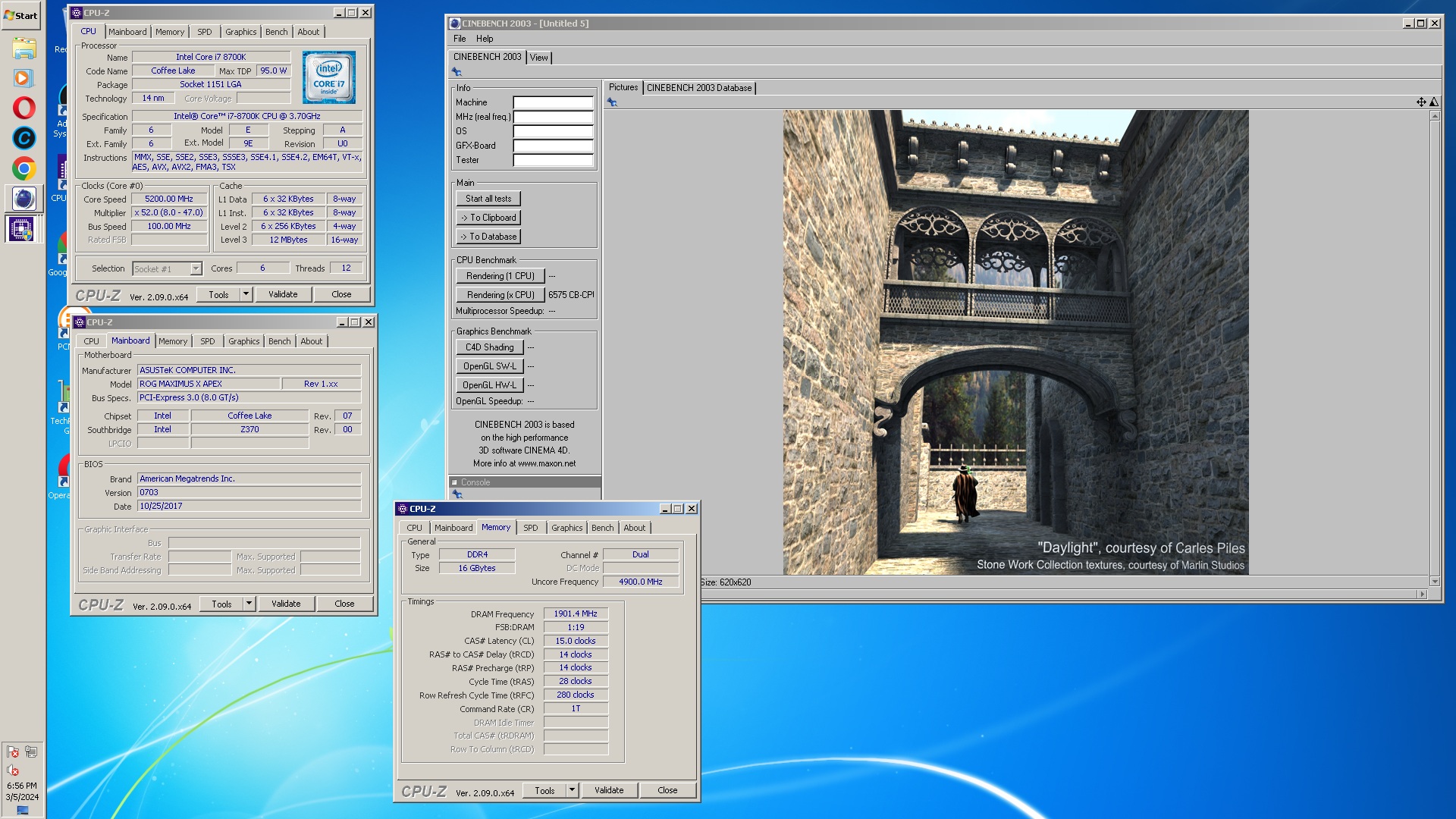The height and width of the screenshot is (819, 1456).
Task: Click the Tools button in Memory CPU-Z window
Action: [x=544, y=790]
